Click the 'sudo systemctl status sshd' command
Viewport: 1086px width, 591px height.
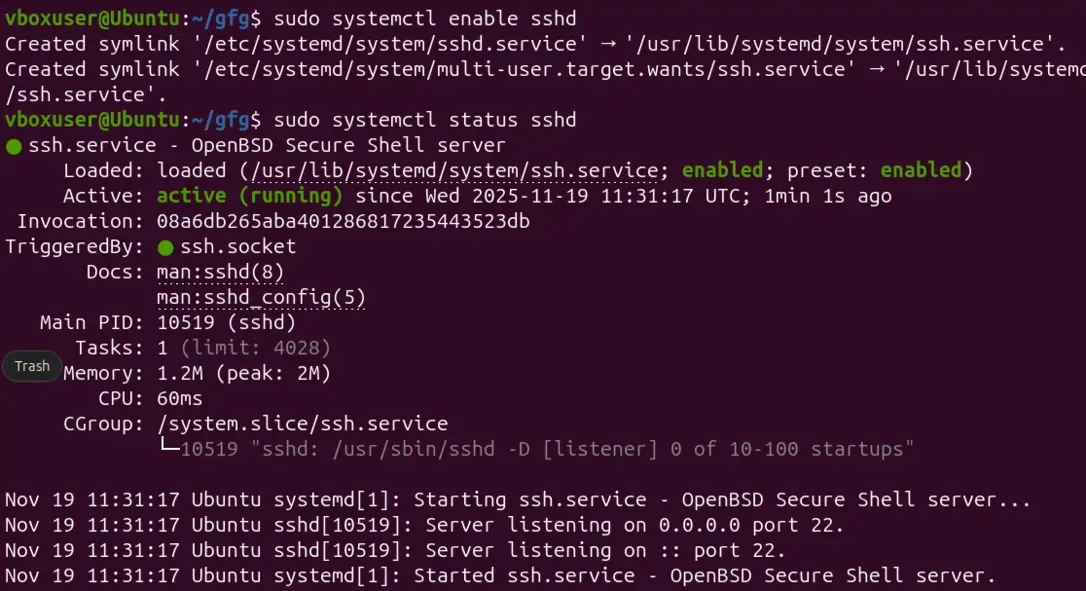(425, 119)
